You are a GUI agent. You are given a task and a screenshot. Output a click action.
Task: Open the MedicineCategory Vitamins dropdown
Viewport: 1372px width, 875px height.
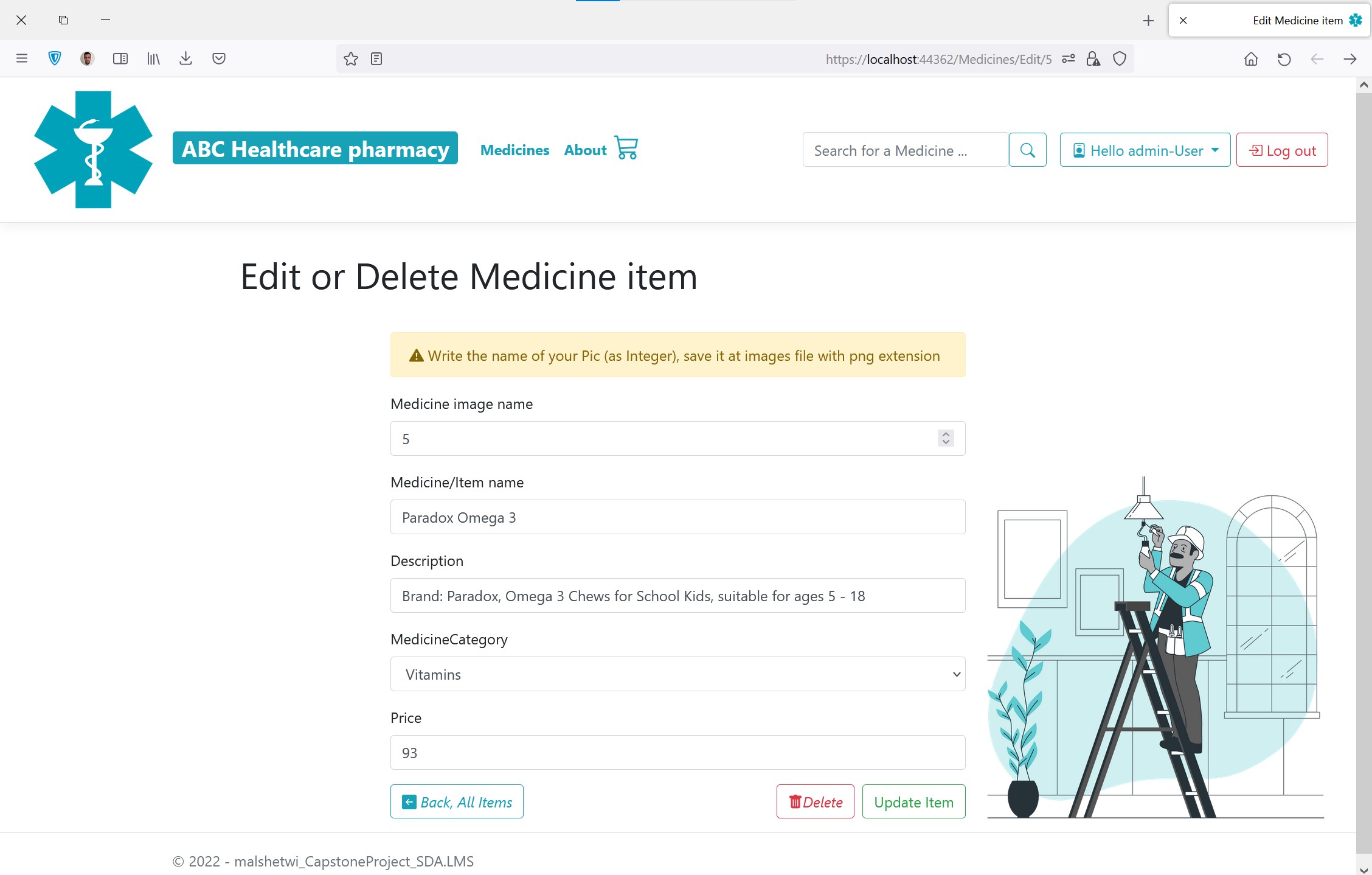677,674
